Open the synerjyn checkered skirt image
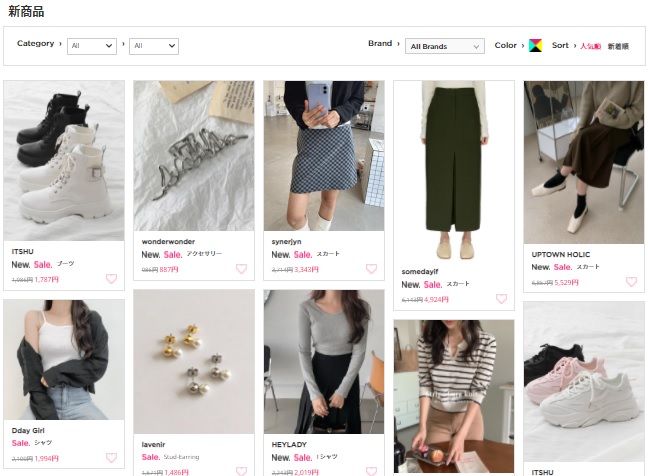 pyautogui.click(x=324, y=156)
